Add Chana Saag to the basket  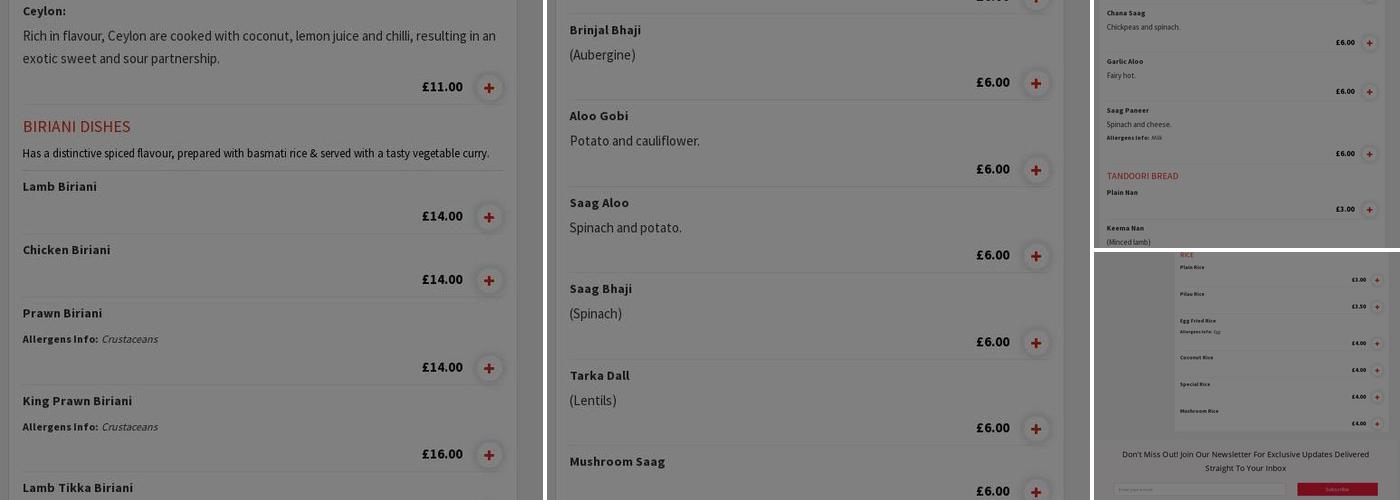[x=1369, y=43]
